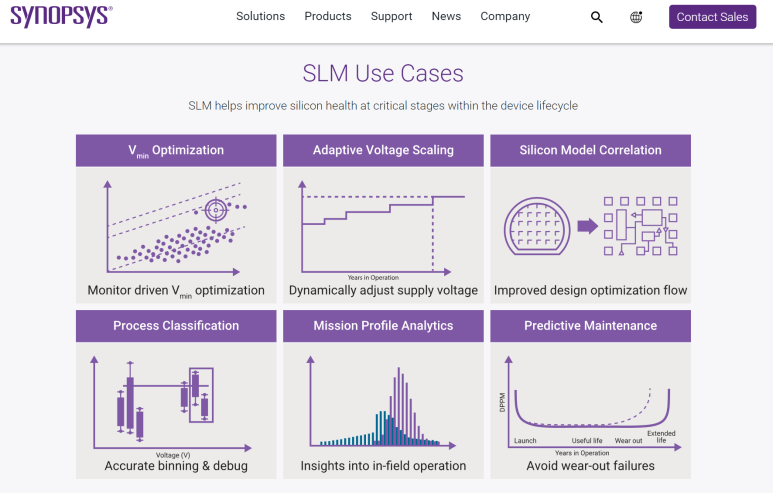Click the purple arrow beside the wafer
The height and width of the screenshot is (493, 773).
[587, 226]
